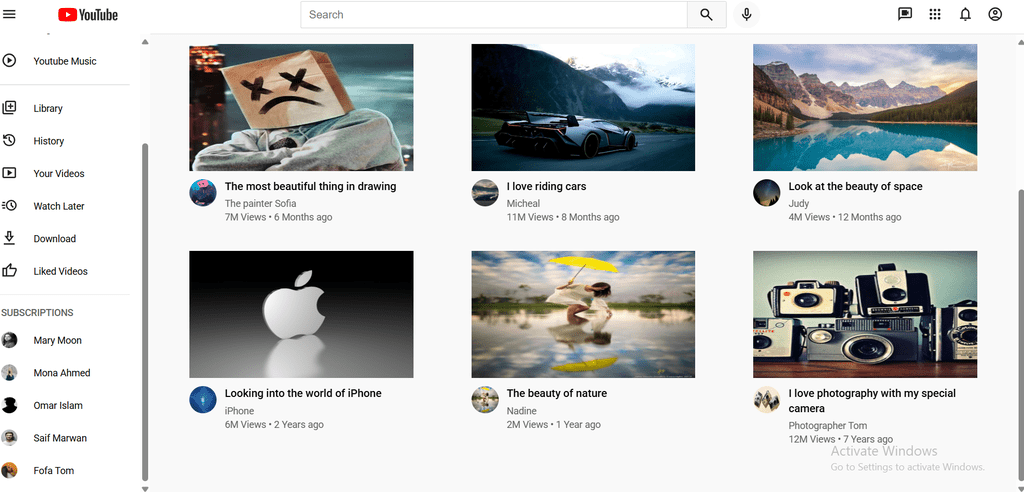Go to the YouTube logo home

point(88,14)
